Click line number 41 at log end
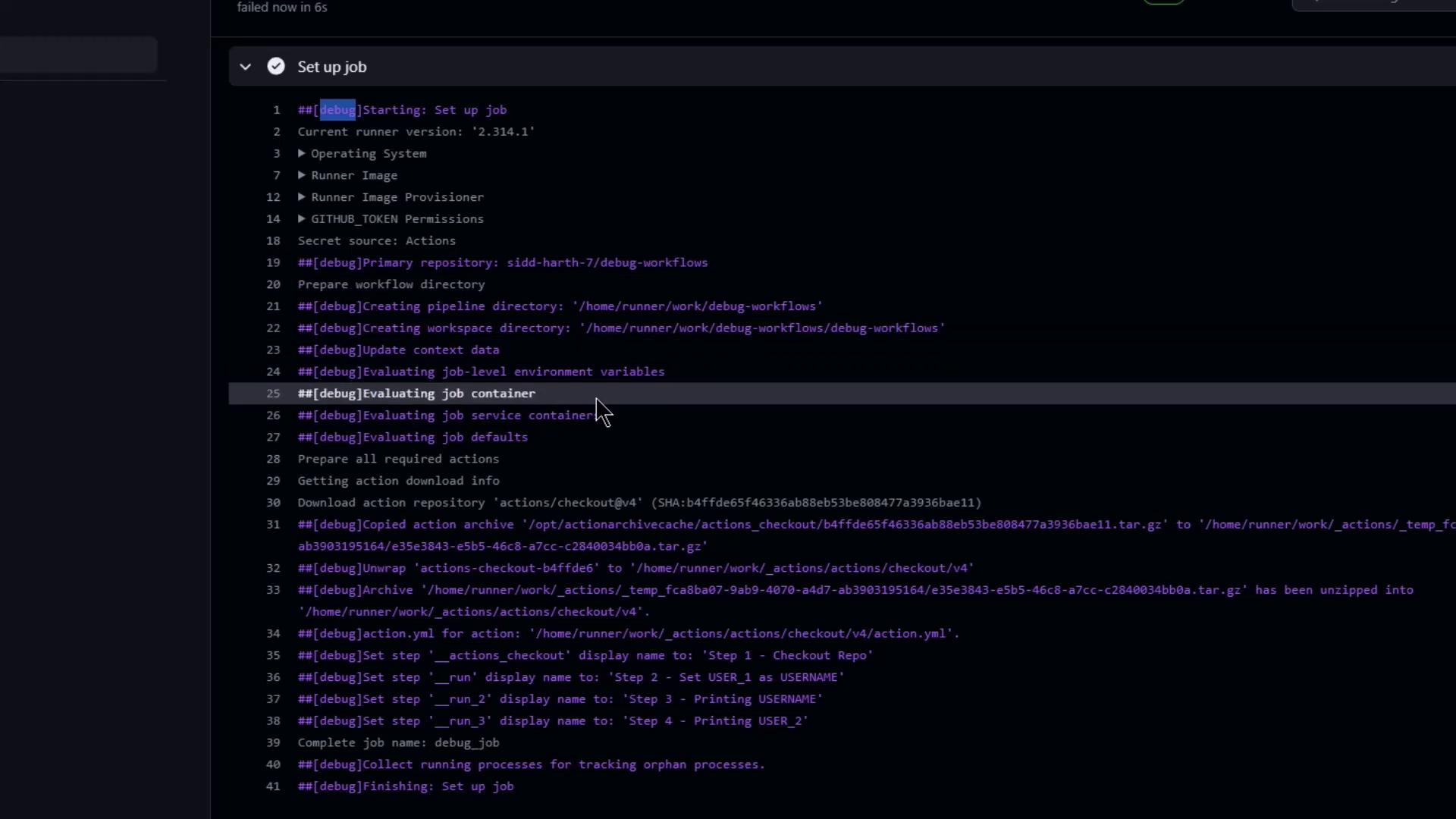The height and width of the screenshot is (819, 1456). click(273, 786)
